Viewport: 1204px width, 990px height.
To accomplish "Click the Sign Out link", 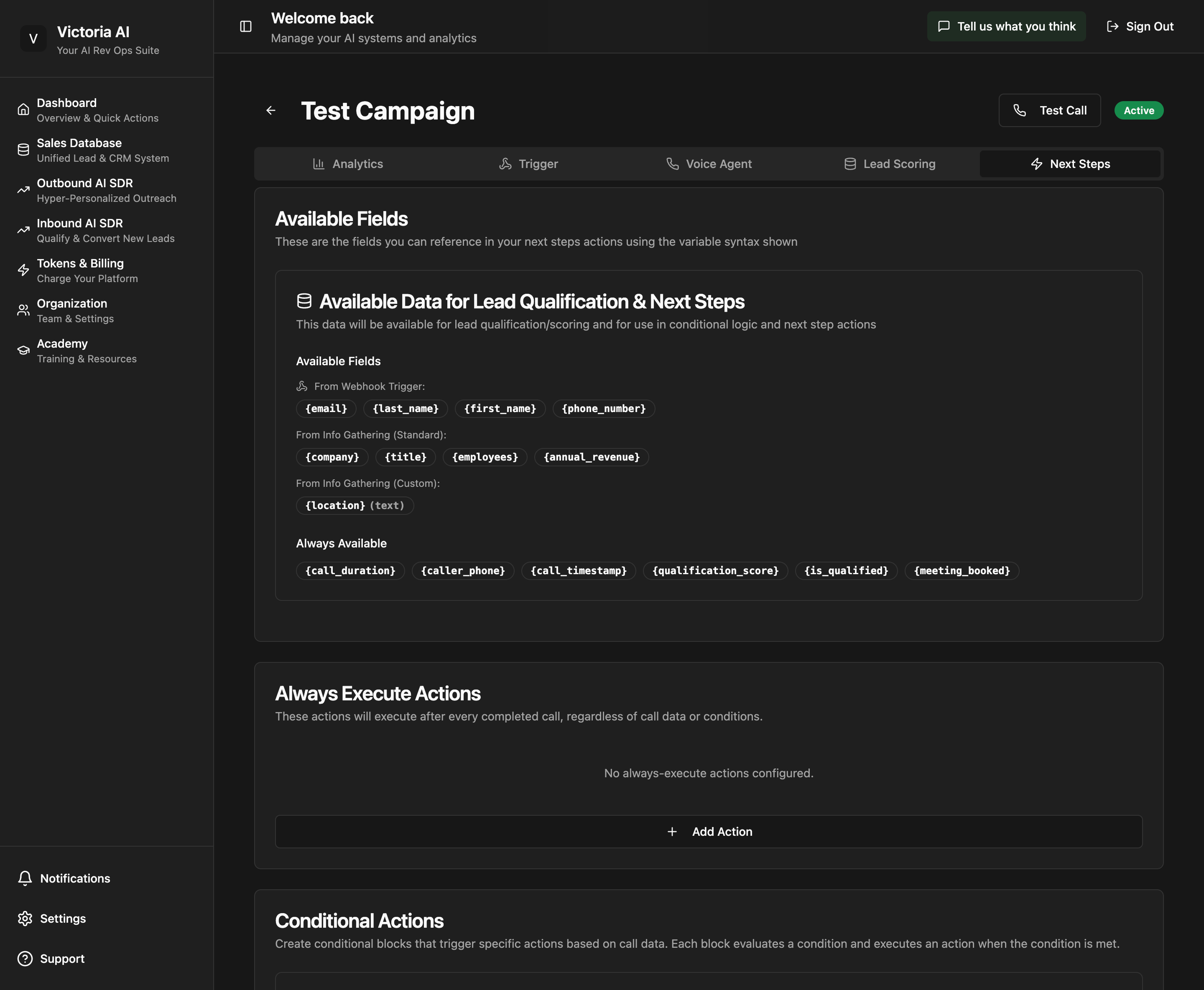I will pos(1140,26).
